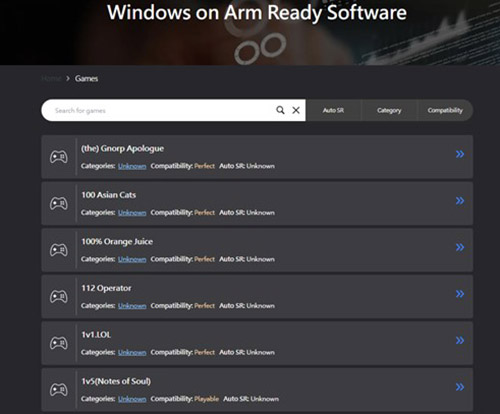Select the (the) Gnorp Apologue title
The width and height of the screenshot is (500, 414).
pyautogui.click(x=122, y=149)
